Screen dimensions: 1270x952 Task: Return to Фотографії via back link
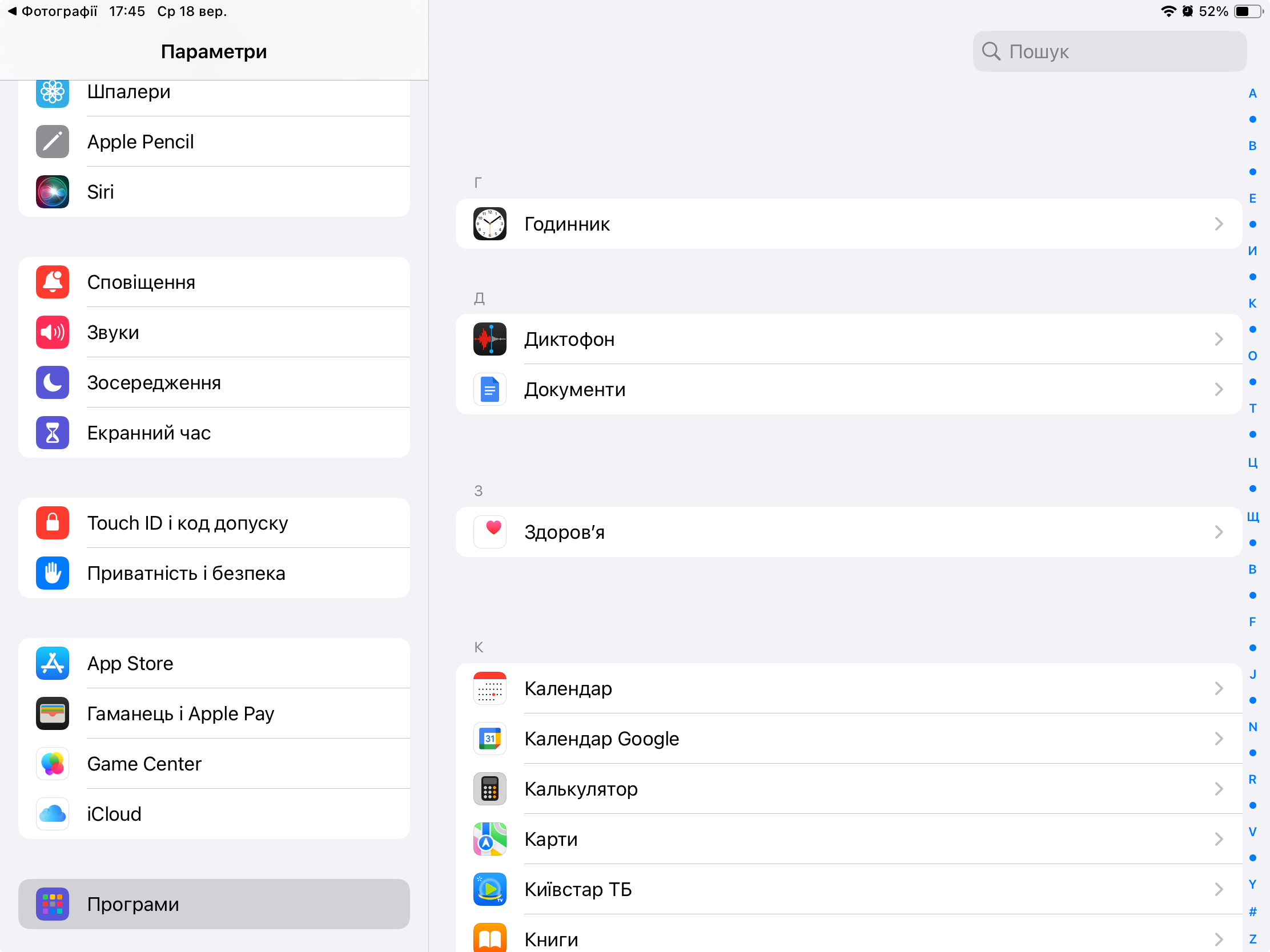(52, 11)
